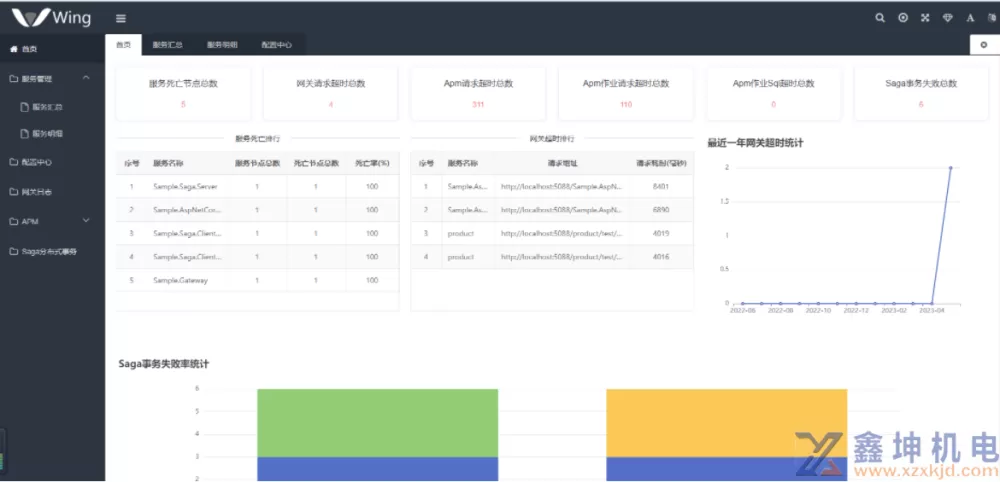Image resolution: width=1000 pixels, height=482 pixels.
Task: Click the Saga事务失败总数 card
Action: (922, 93)
